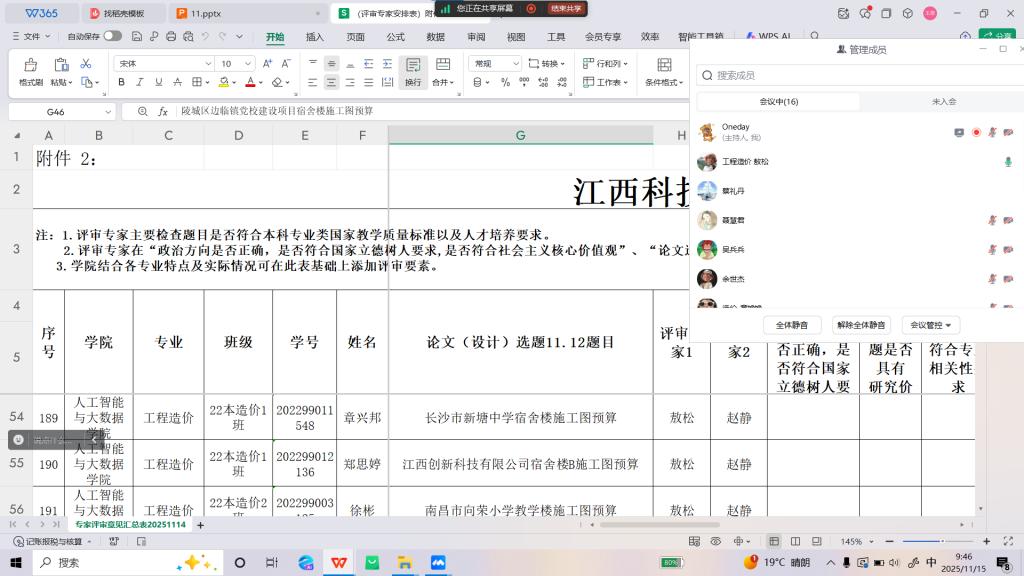Click the yellow fill color swatch icon
The image size is (1024, 576).
(x=224, y=82)
